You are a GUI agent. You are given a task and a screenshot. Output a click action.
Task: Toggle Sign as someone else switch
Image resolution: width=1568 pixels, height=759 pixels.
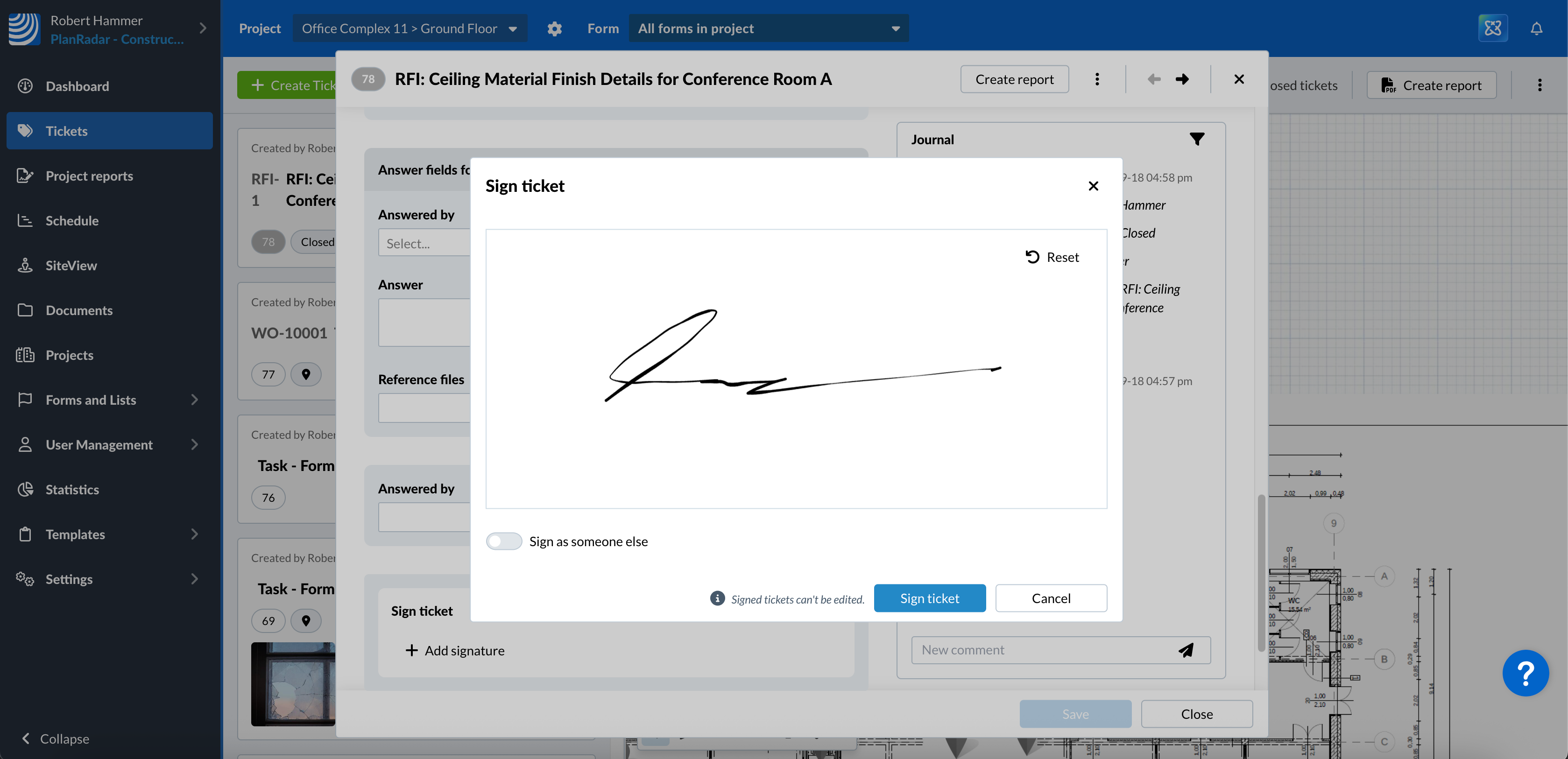[x=503, y=541]
